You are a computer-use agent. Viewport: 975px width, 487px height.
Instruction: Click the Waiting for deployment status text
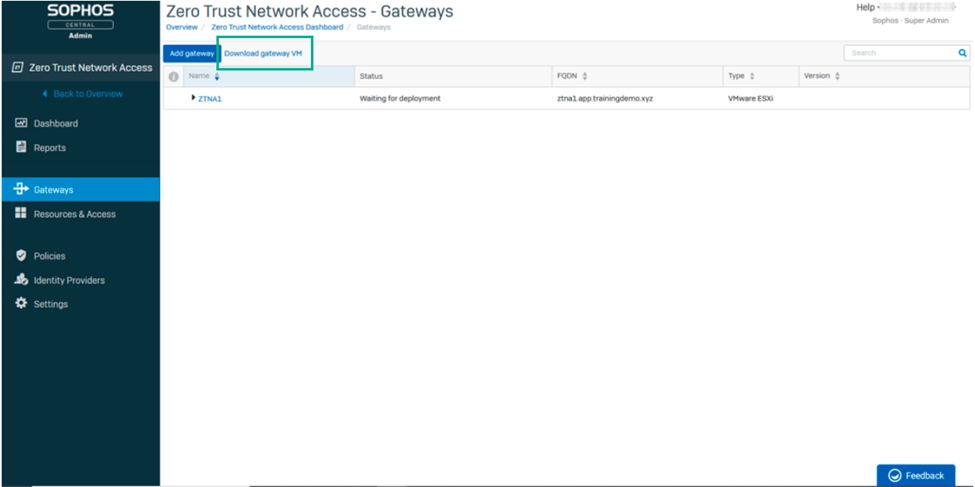(x=400, y=98)
